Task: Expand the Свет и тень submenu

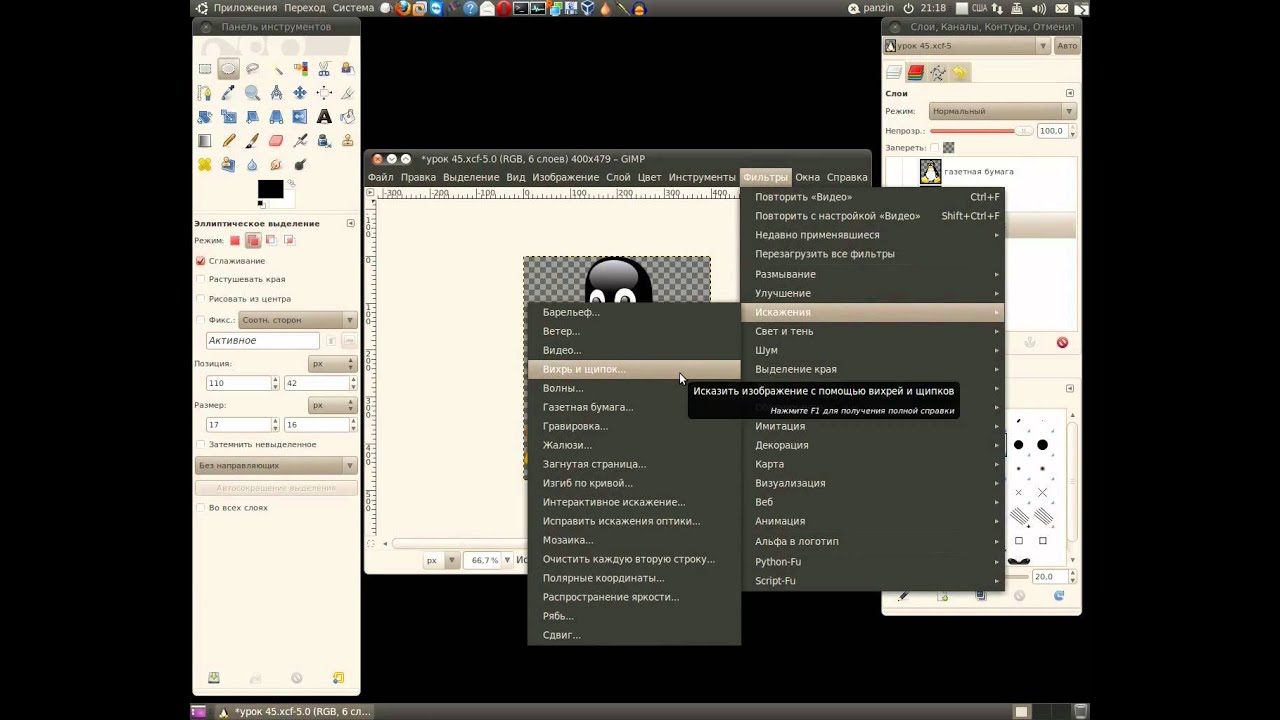Action: pyautogui.click(x=872, y=331)
